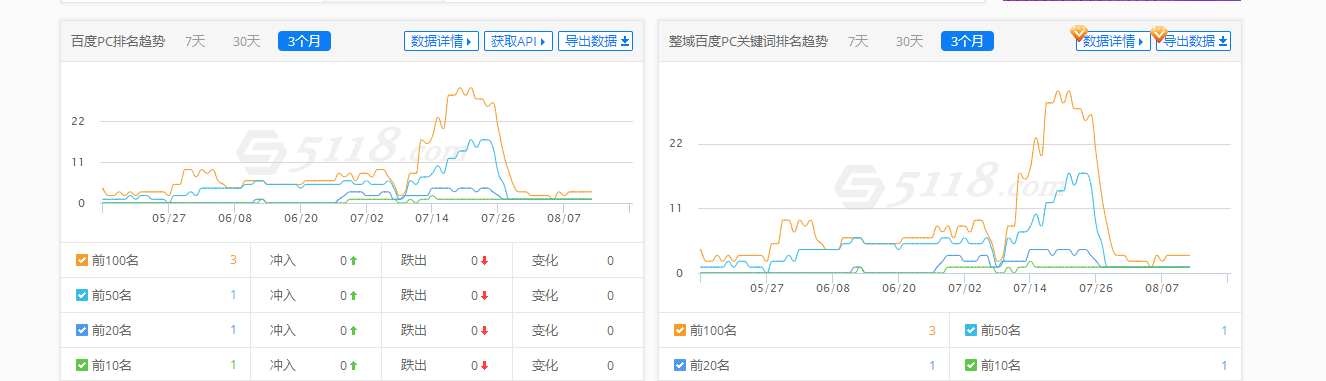Click VIP diamond badge on right panel 数据详情
Screen dimensions: 1326x381
[1079, 33]
